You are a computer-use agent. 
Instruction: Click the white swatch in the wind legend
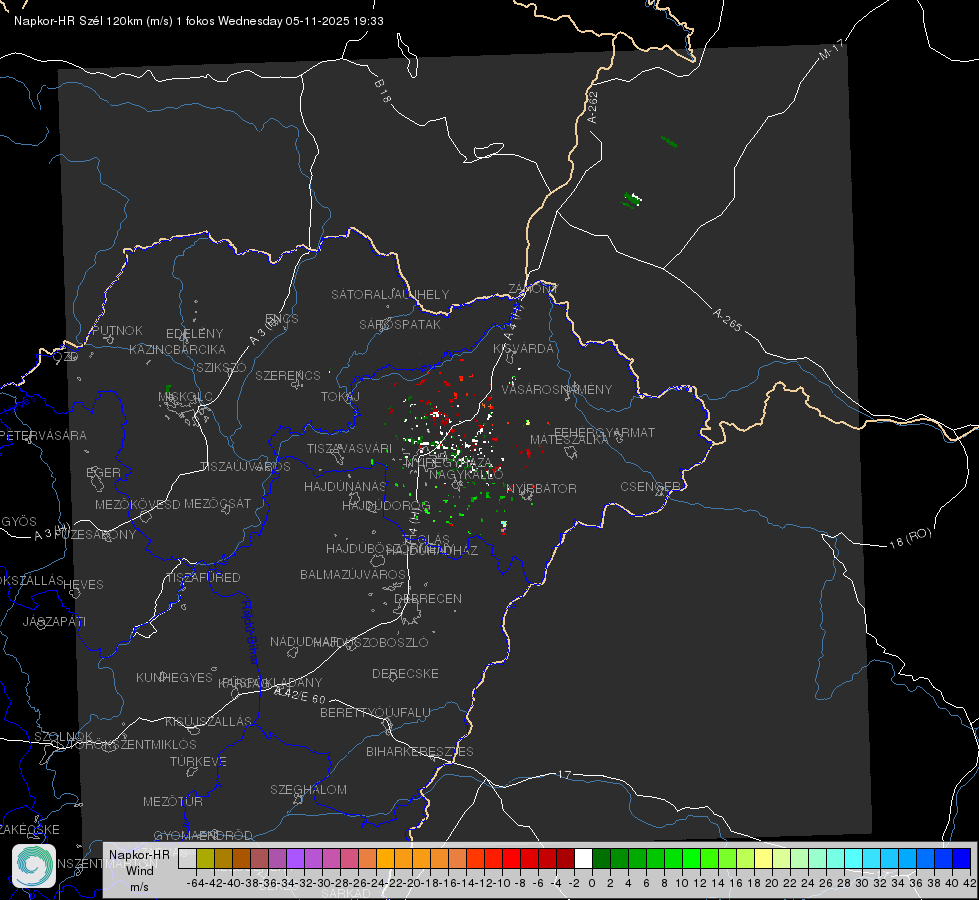(x=583, y=858)
